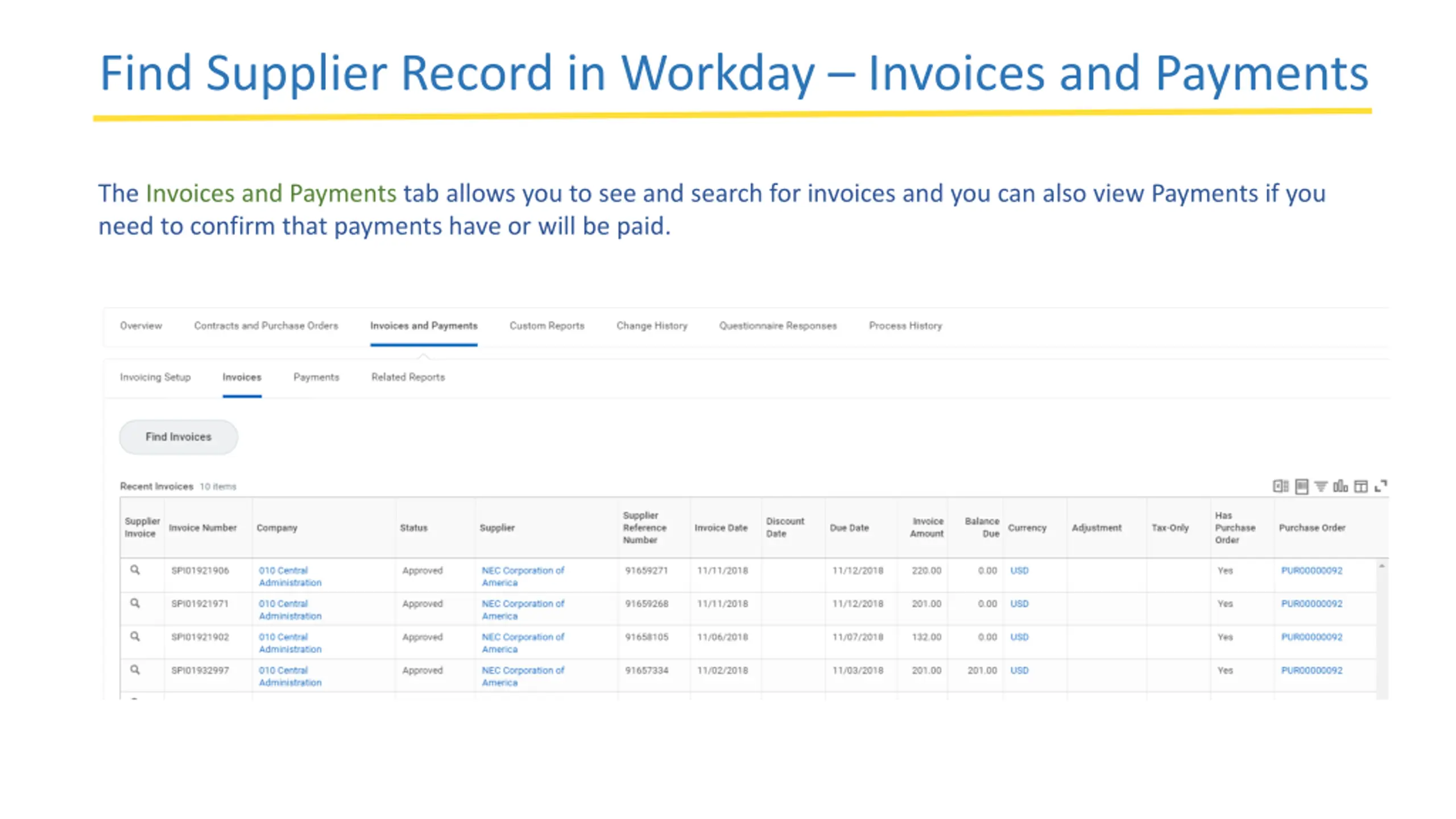Open PUR00000092 link in SPI01932997 row
The image size is (1456, 819).
[x=1312, y=670]
